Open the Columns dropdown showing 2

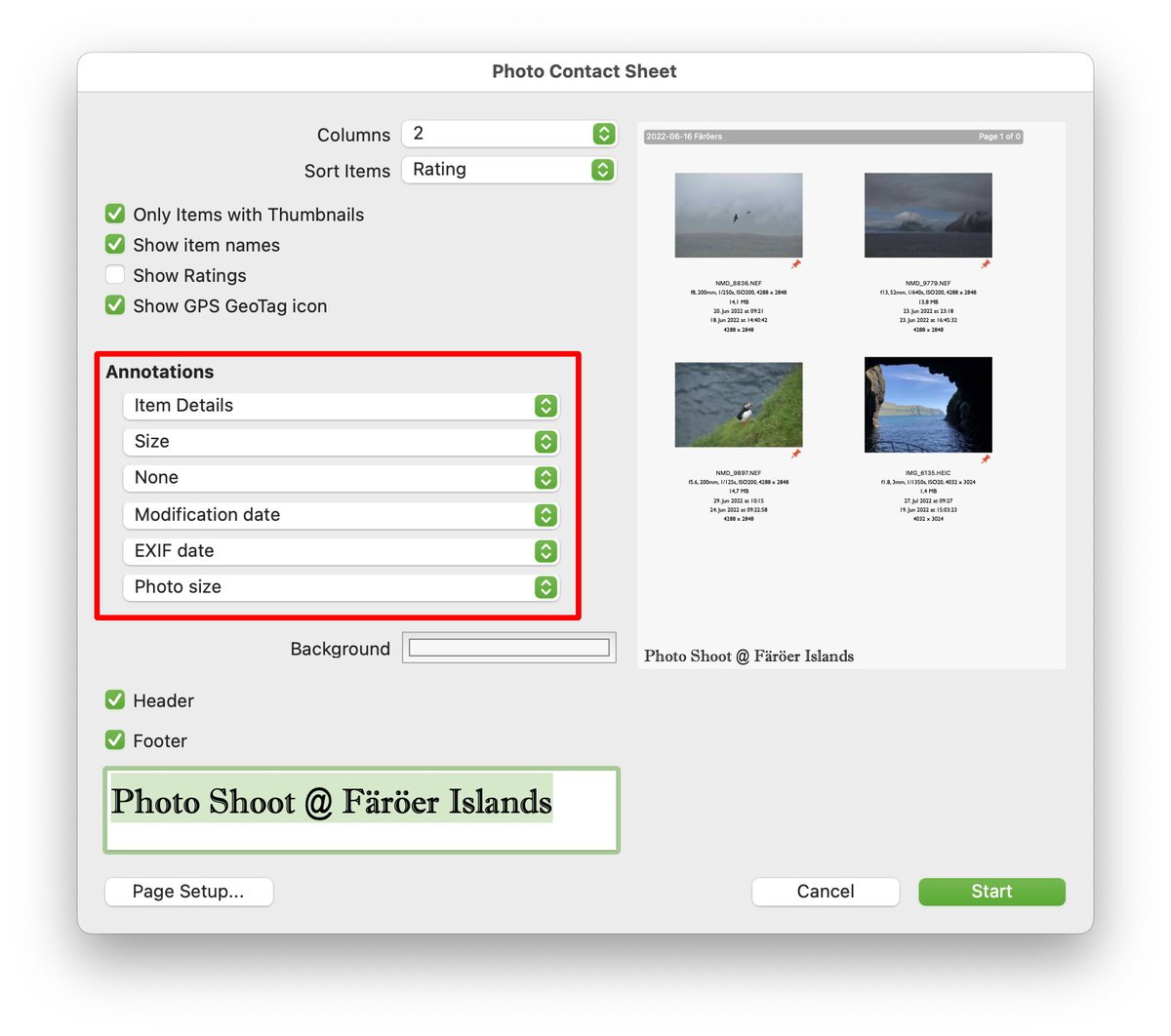click(x=508, y=134)
